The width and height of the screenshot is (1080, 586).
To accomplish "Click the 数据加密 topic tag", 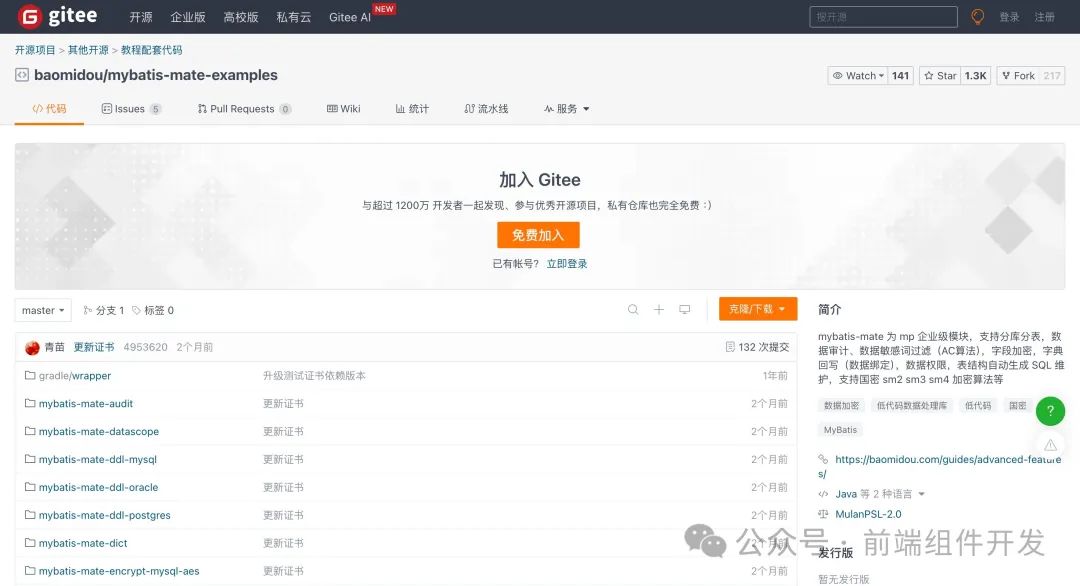I will (842, 406).
